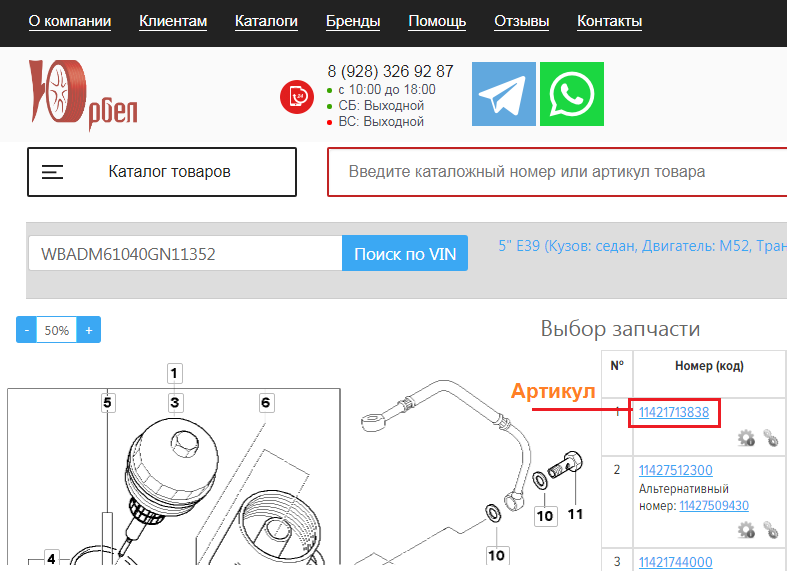Screen dimensions: 787x571
Task: Click the Поиск по VIN button
Action: (405, 253)
